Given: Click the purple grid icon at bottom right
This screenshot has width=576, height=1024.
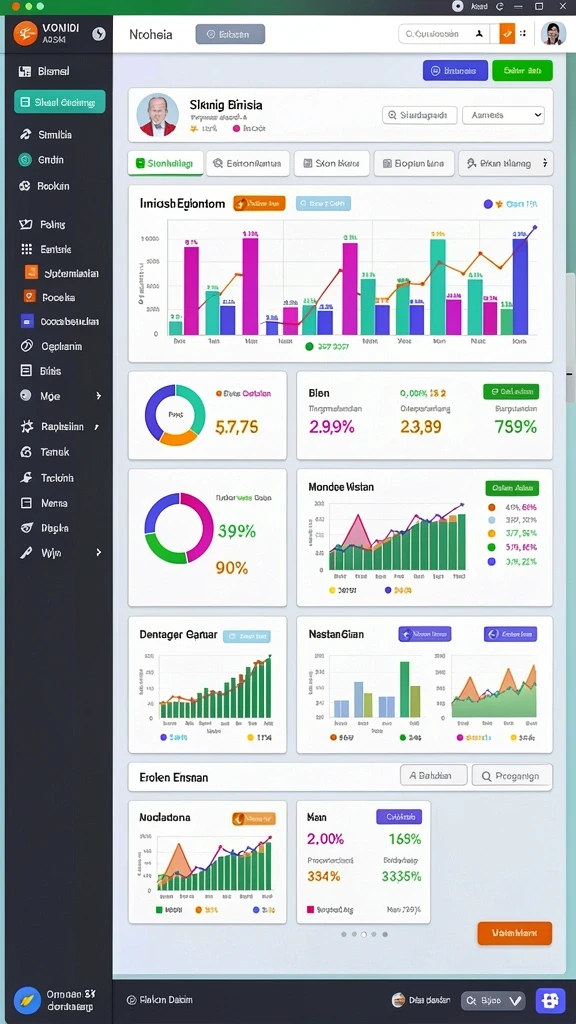Looking at the screenshot, I should (x=550, y=1000).
